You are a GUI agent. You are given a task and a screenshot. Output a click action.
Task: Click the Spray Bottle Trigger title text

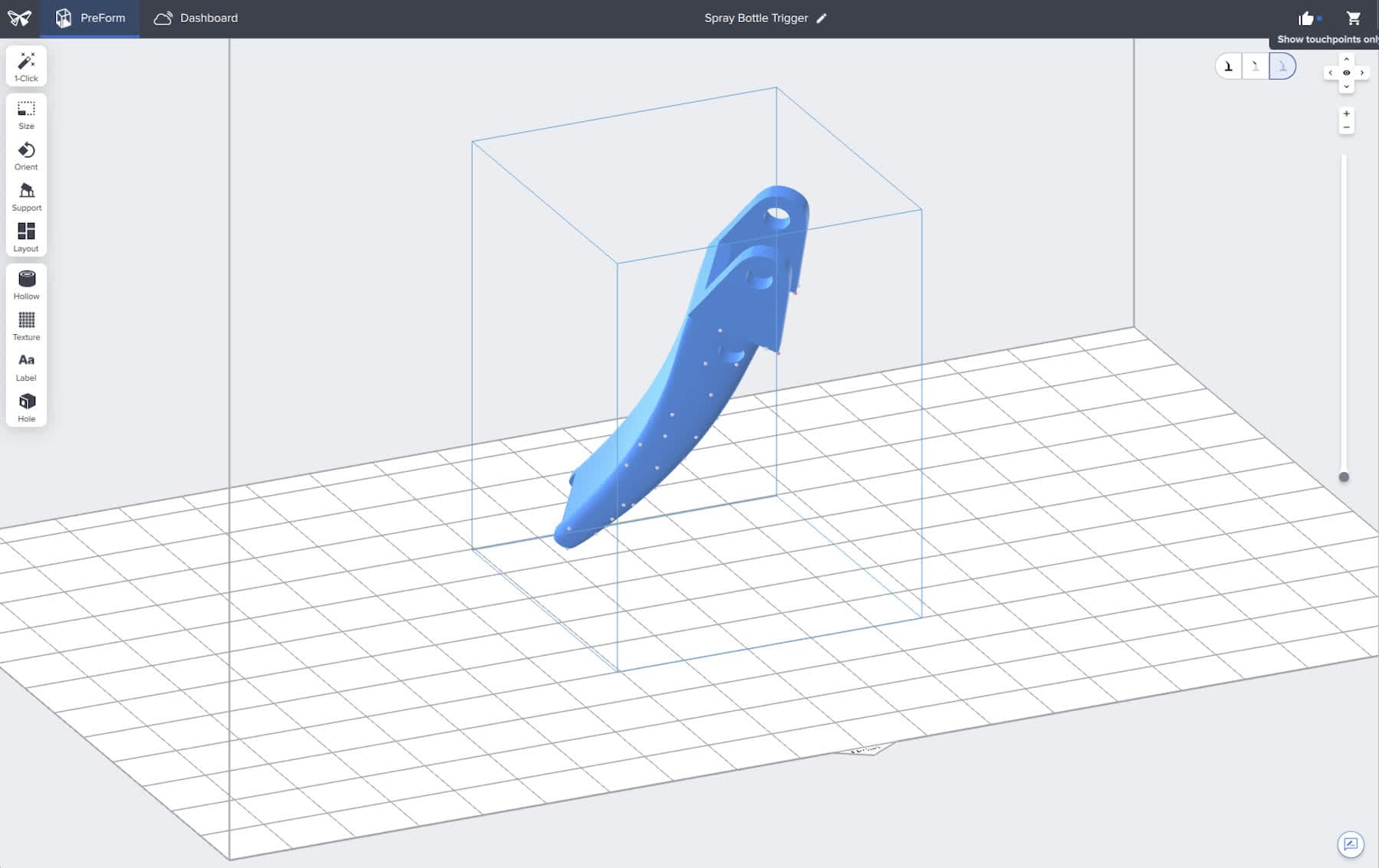click(756, 18)
